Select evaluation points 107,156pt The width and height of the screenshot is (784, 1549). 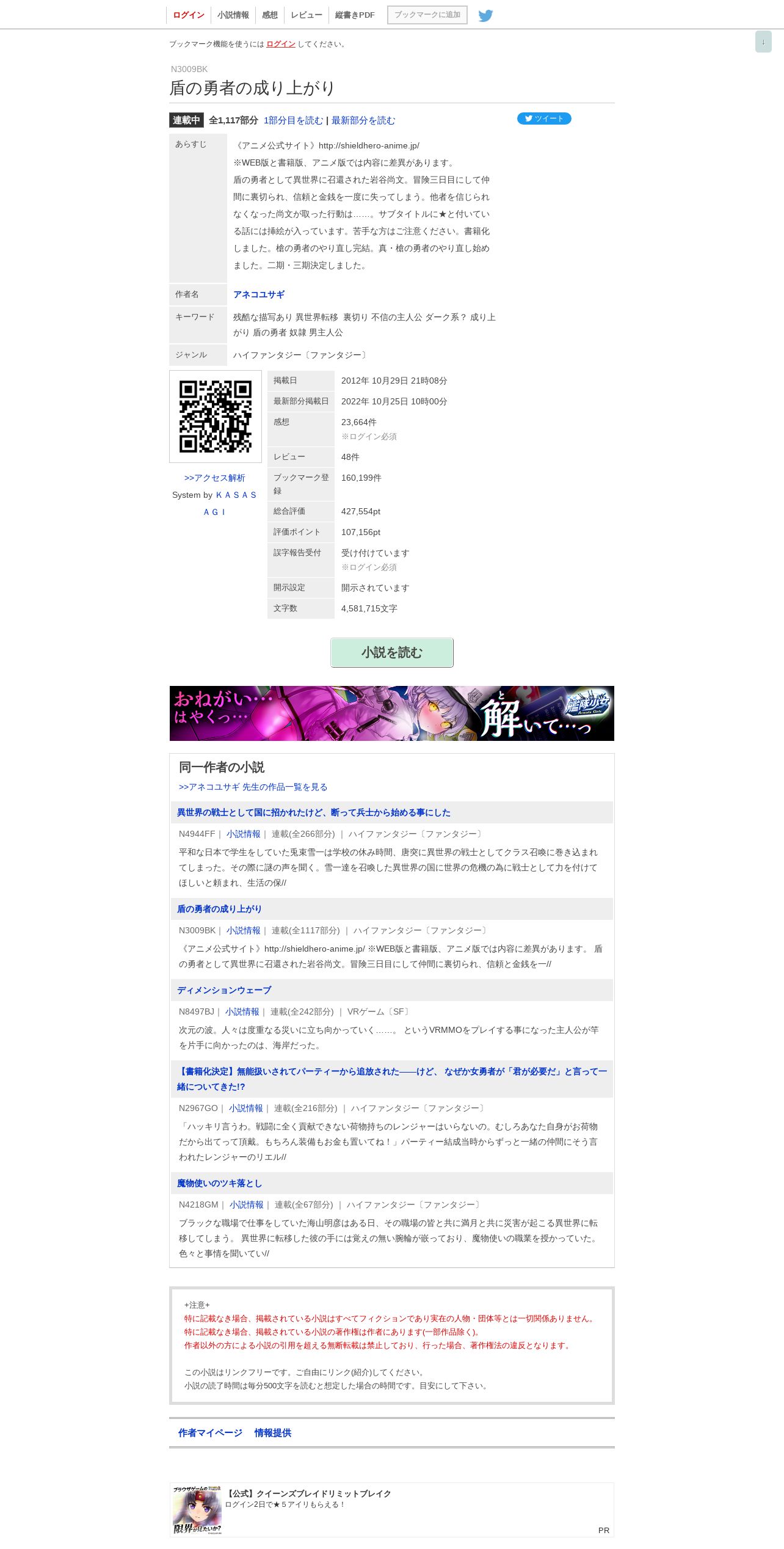click(361, 532)
